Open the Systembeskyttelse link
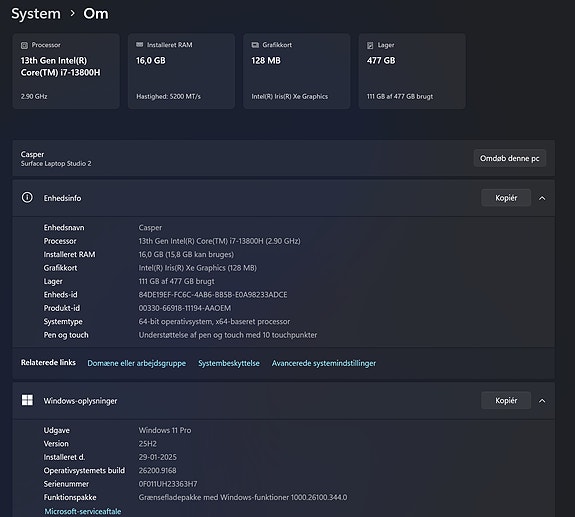The image size is (575, 517). point(229,363)
